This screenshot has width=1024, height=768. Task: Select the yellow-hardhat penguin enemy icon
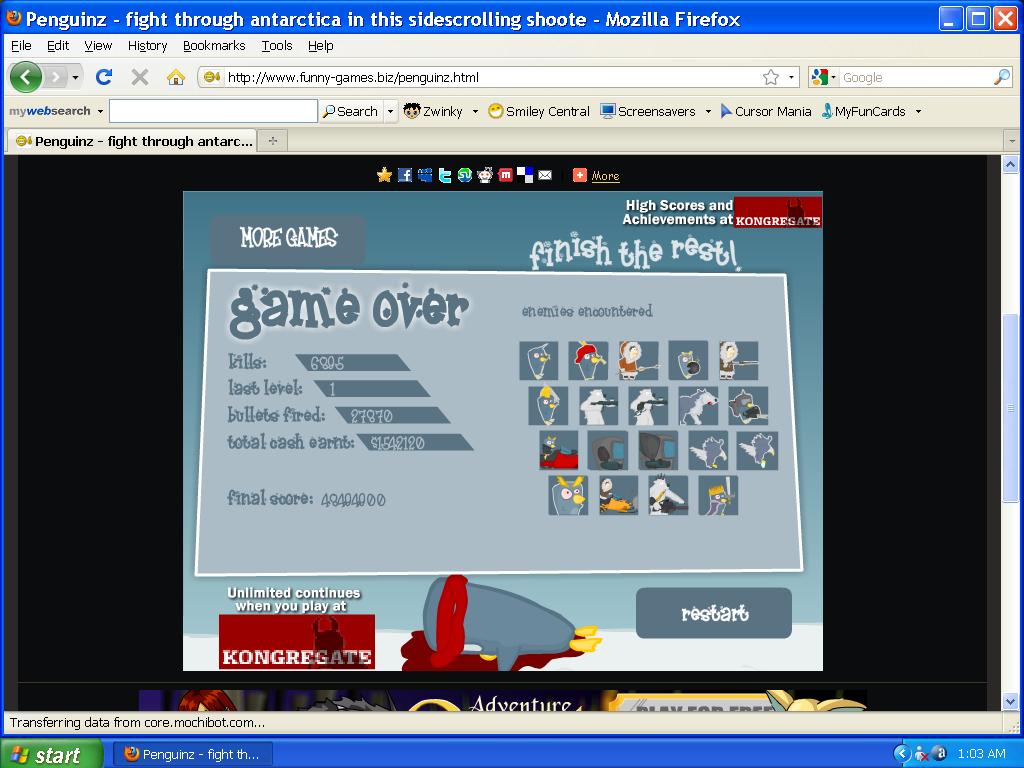tap(548, 406)
